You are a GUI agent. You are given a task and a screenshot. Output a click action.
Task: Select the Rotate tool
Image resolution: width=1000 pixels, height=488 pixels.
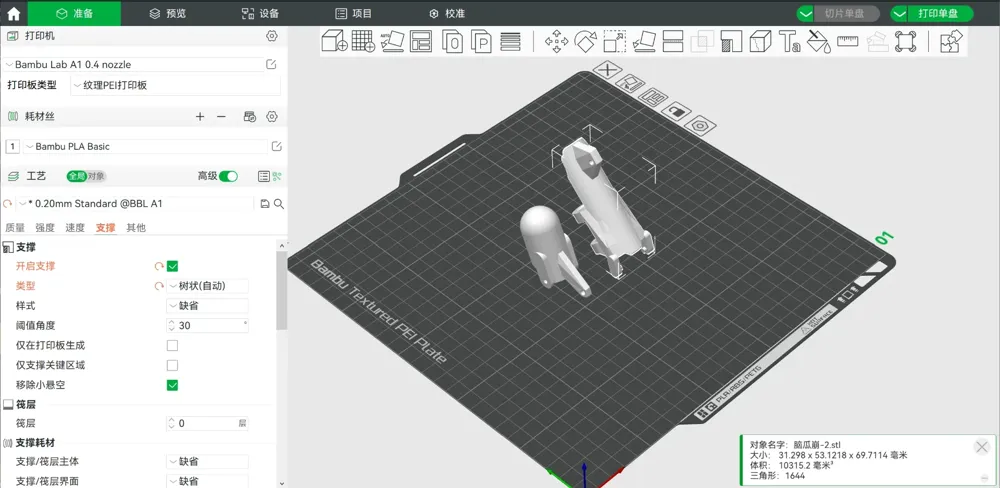pos(585,41)
